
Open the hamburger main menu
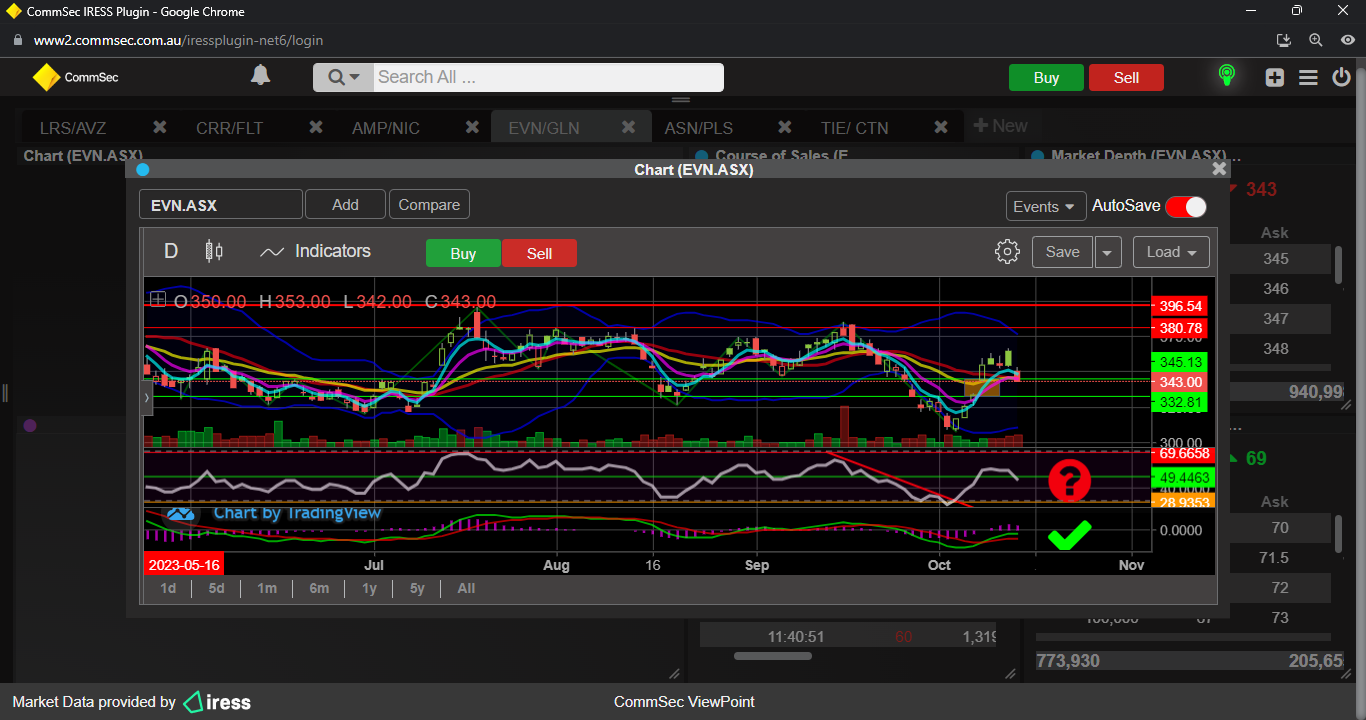point(1308,77)
